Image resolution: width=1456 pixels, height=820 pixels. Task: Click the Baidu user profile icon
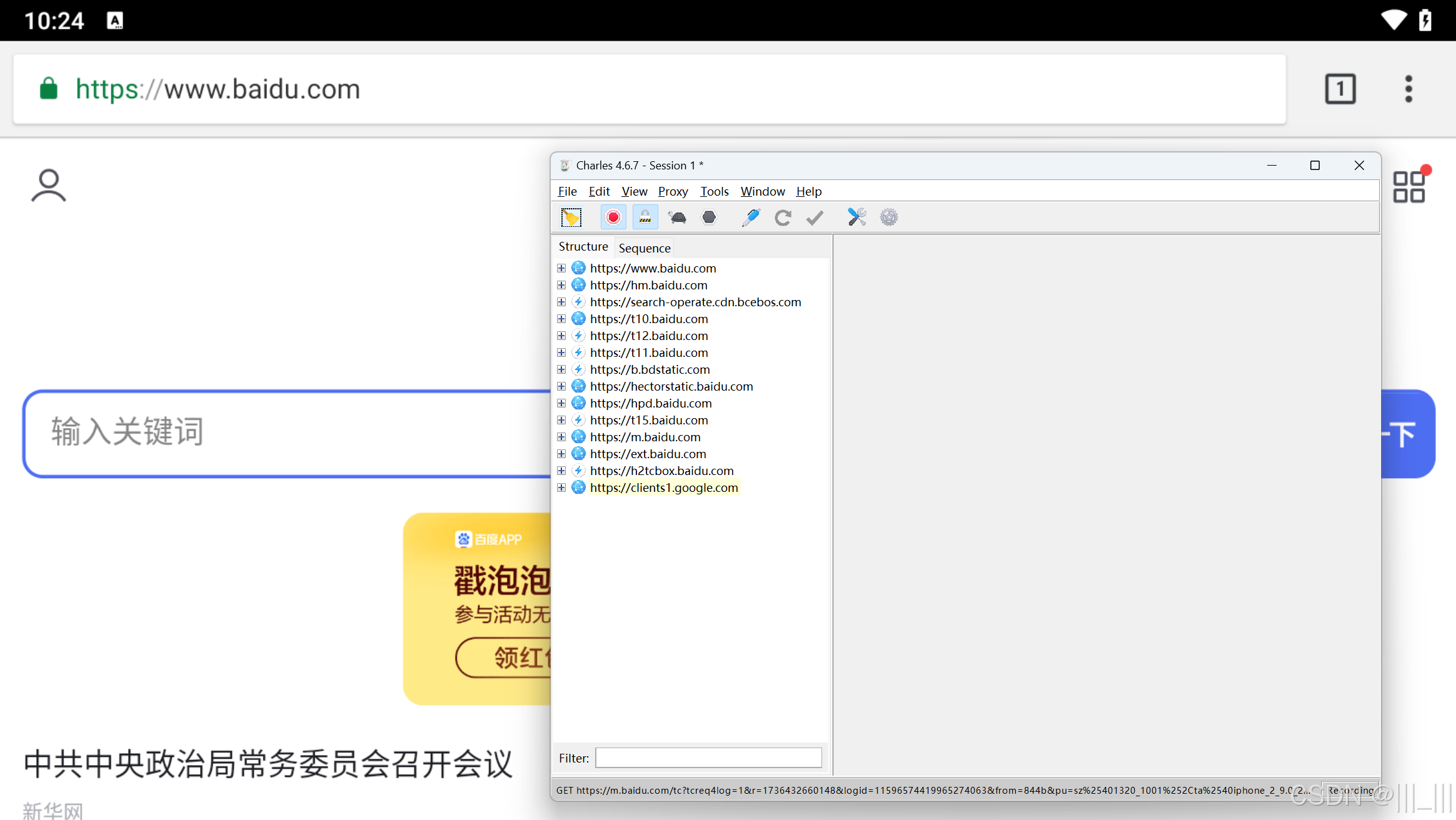pyautogui.click(x=49, y=186)
